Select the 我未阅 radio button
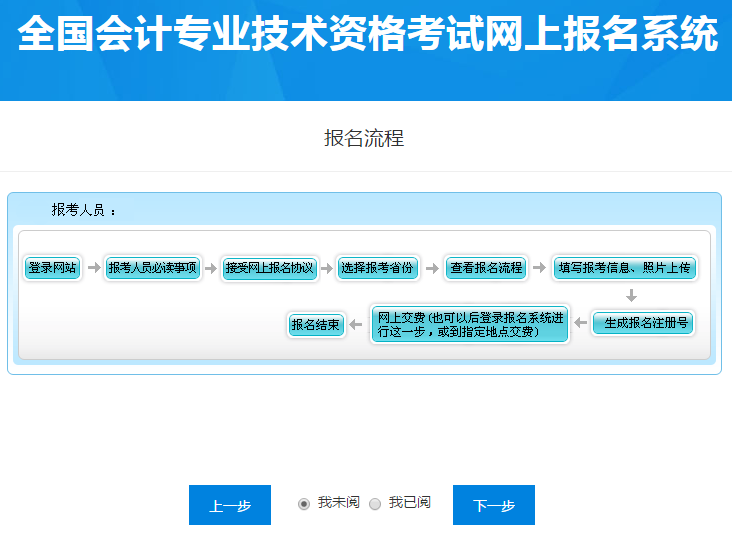 [x=304, y=504]
